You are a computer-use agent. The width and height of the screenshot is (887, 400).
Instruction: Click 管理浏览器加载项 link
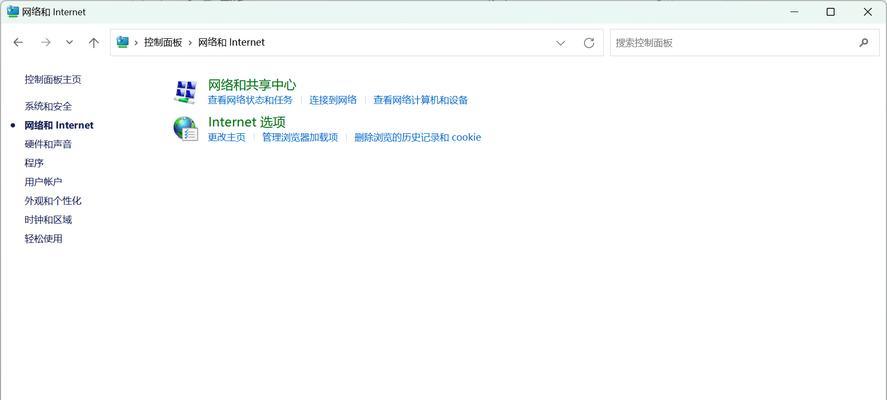tap(300, 137)
